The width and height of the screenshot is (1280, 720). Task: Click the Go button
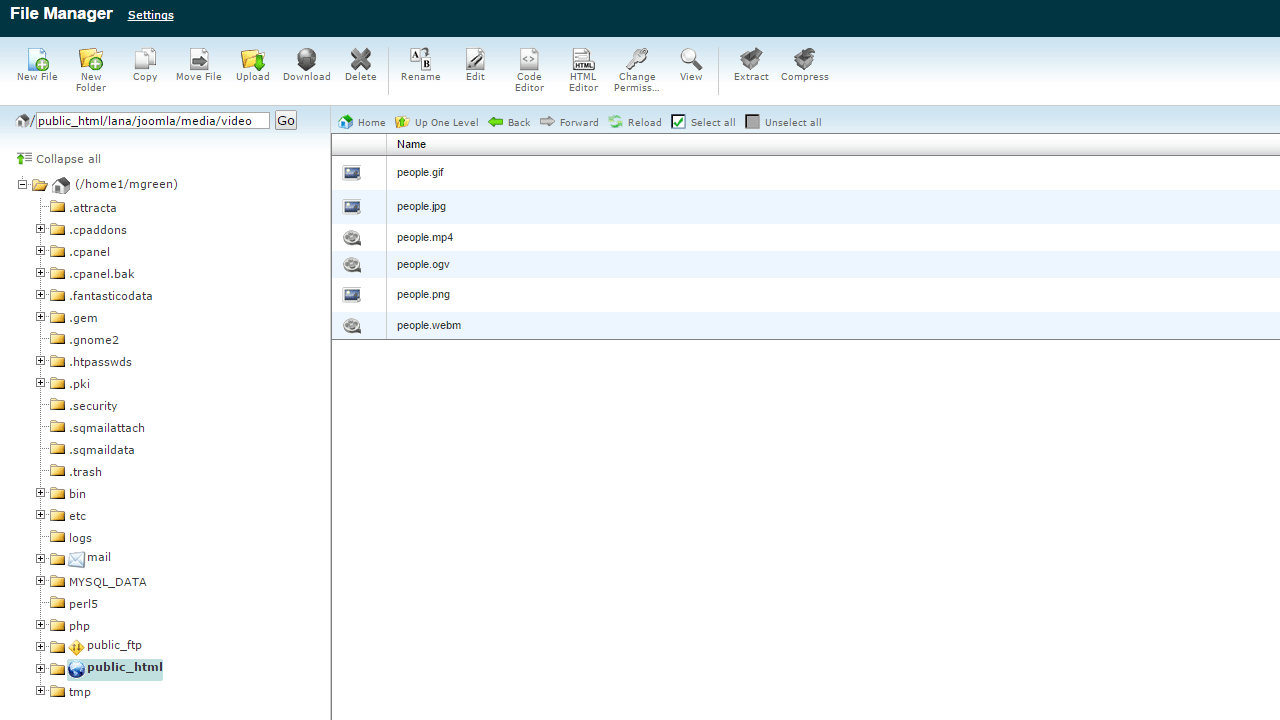(286, 121)
